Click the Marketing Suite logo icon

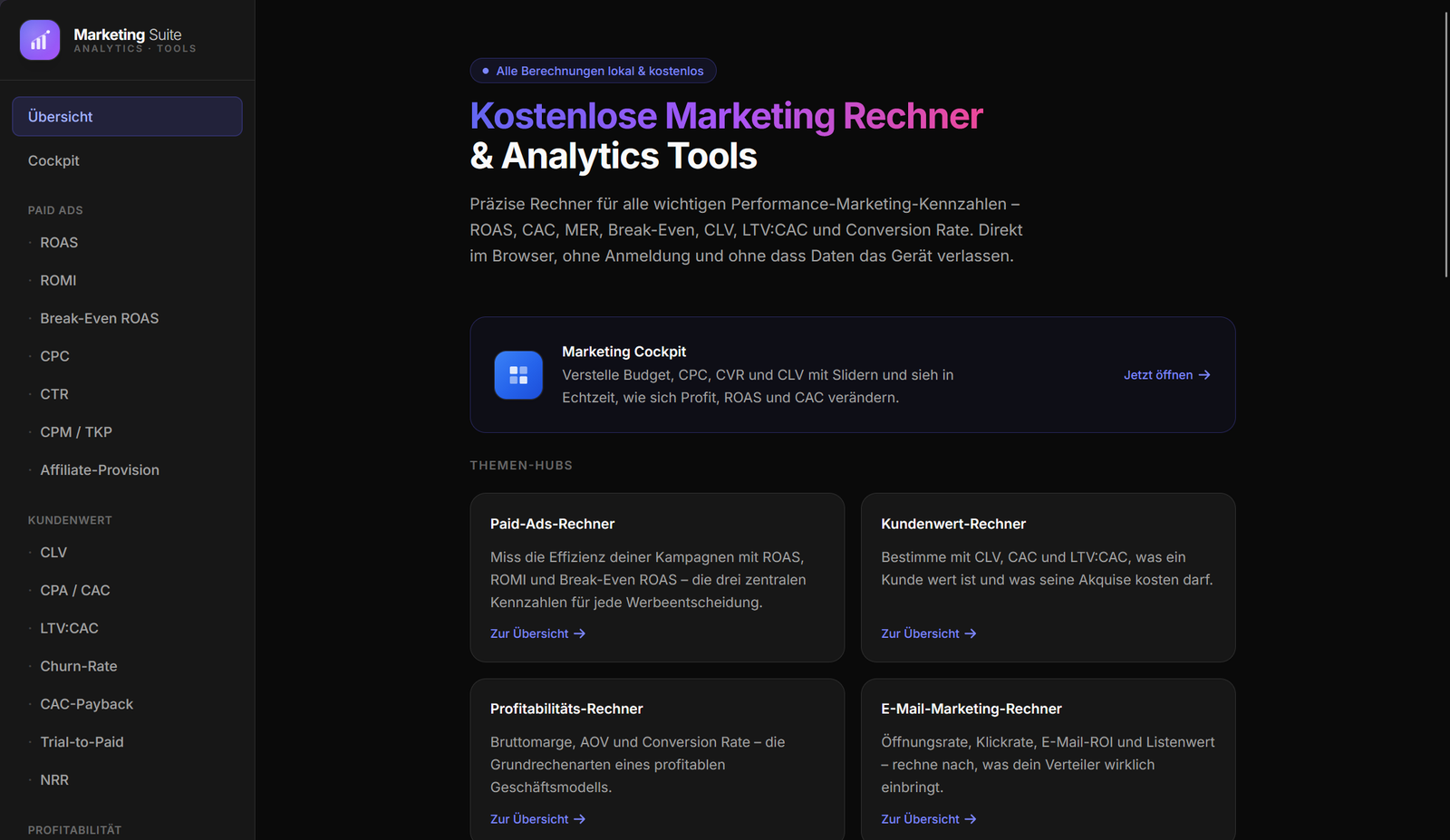click(x=40, y=40)
